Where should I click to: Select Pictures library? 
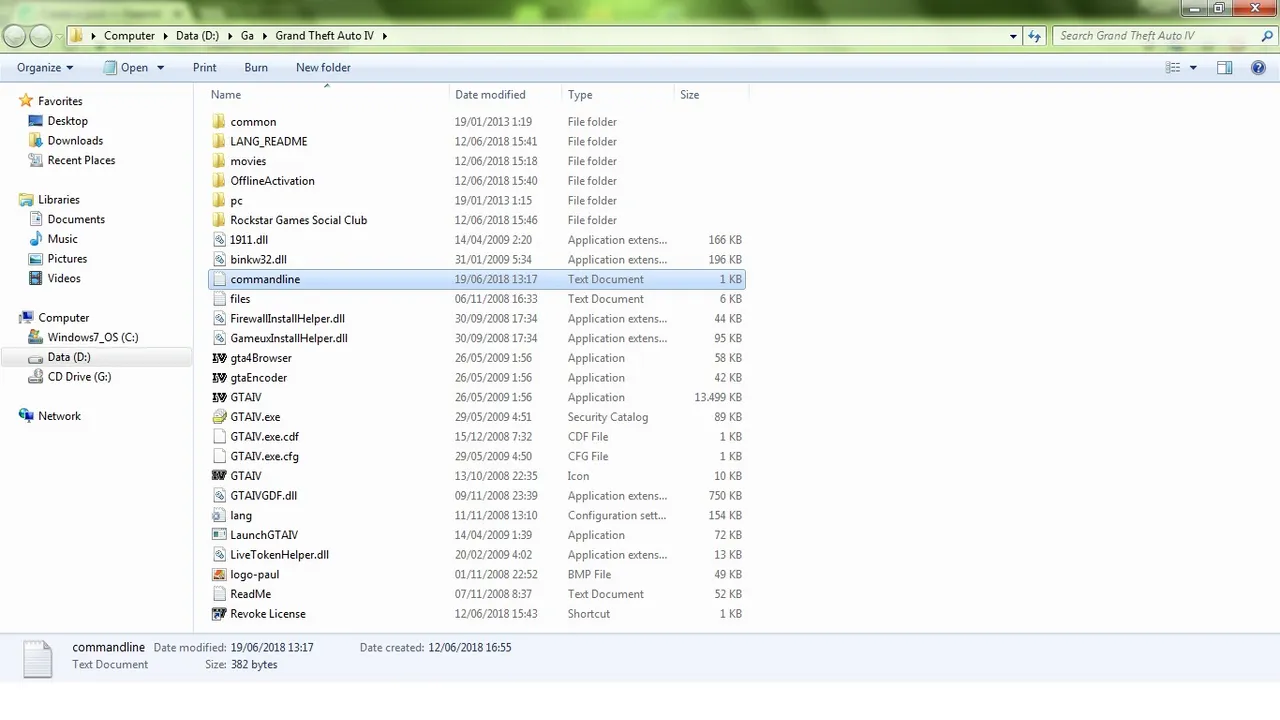[67, 259]
